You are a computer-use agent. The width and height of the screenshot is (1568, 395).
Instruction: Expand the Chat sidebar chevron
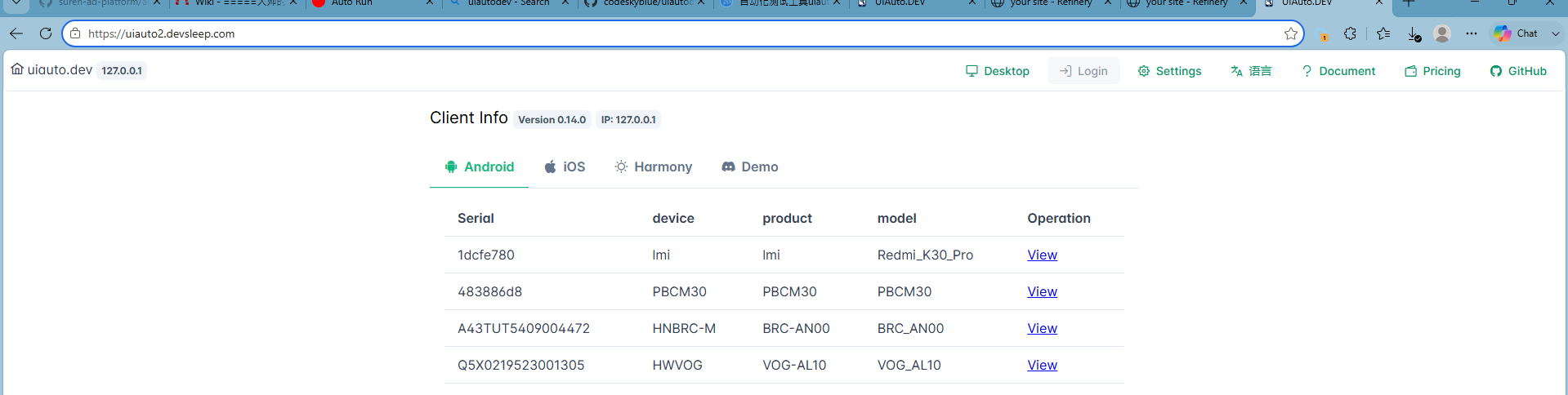(1555, 33)
